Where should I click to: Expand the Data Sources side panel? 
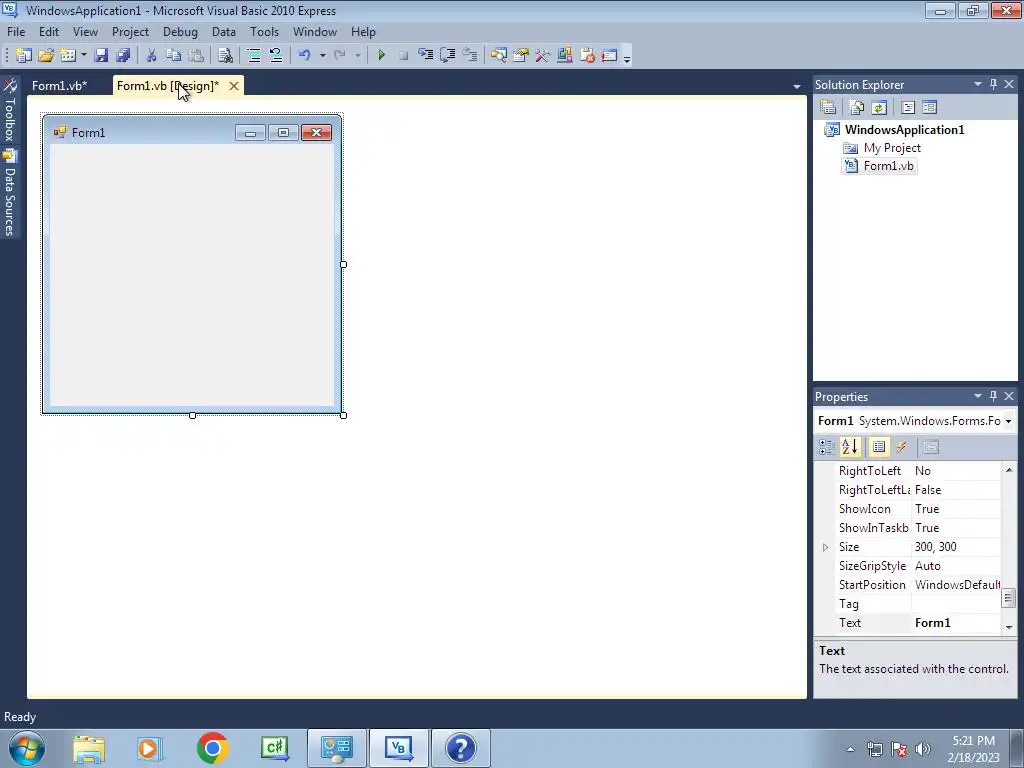[x=10, y=193]
